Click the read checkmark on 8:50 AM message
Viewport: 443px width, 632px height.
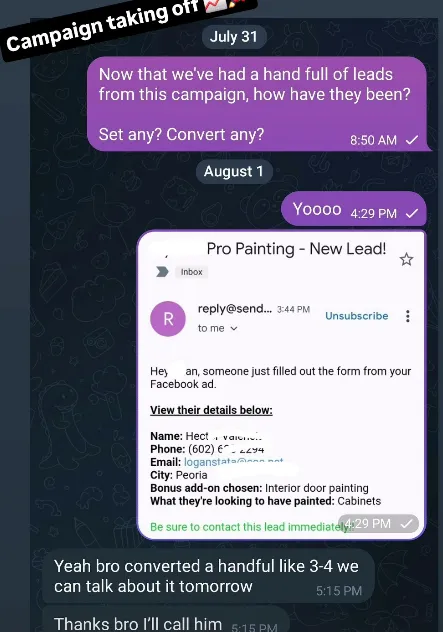412,140
